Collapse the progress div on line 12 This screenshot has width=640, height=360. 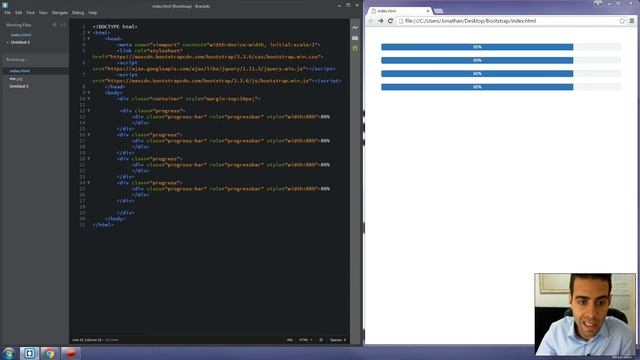tap(89, 111)
